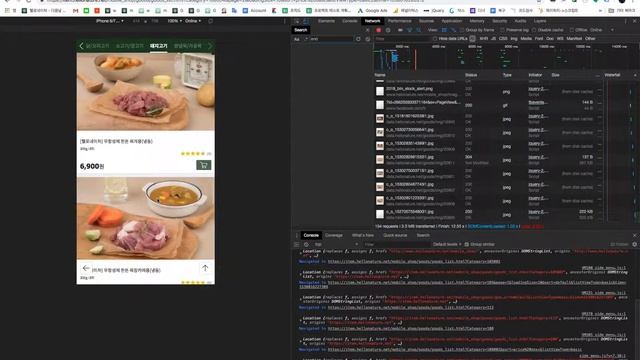Toggle Hide data URLs checkbox
This screenshot has width=640, height=360.
[435, 39]
